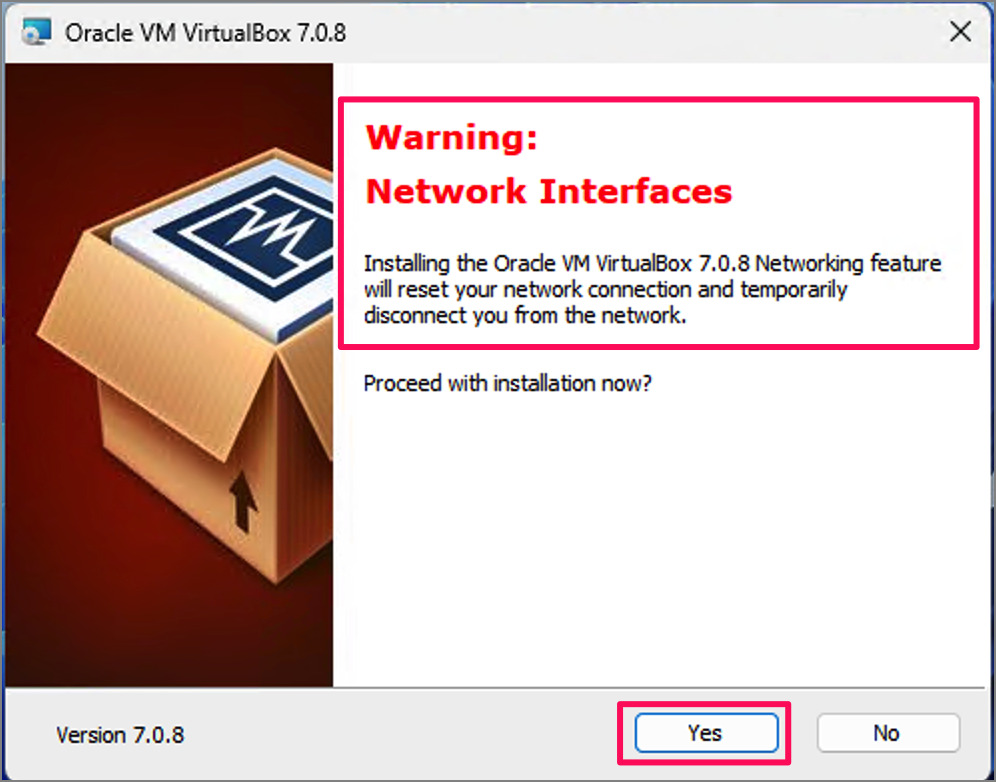Click the 'Network Interfaces' red heading
This screenshot has width=996, height=782.
[x=549, y=191]
